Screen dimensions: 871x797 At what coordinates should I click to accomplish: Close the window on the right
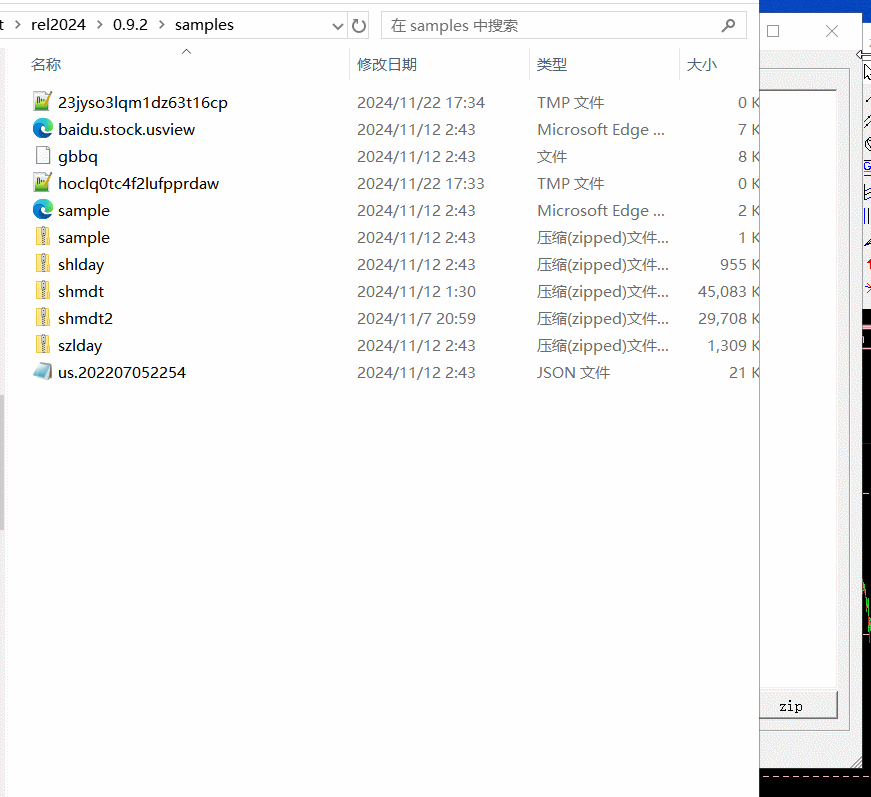coord(832,31)
